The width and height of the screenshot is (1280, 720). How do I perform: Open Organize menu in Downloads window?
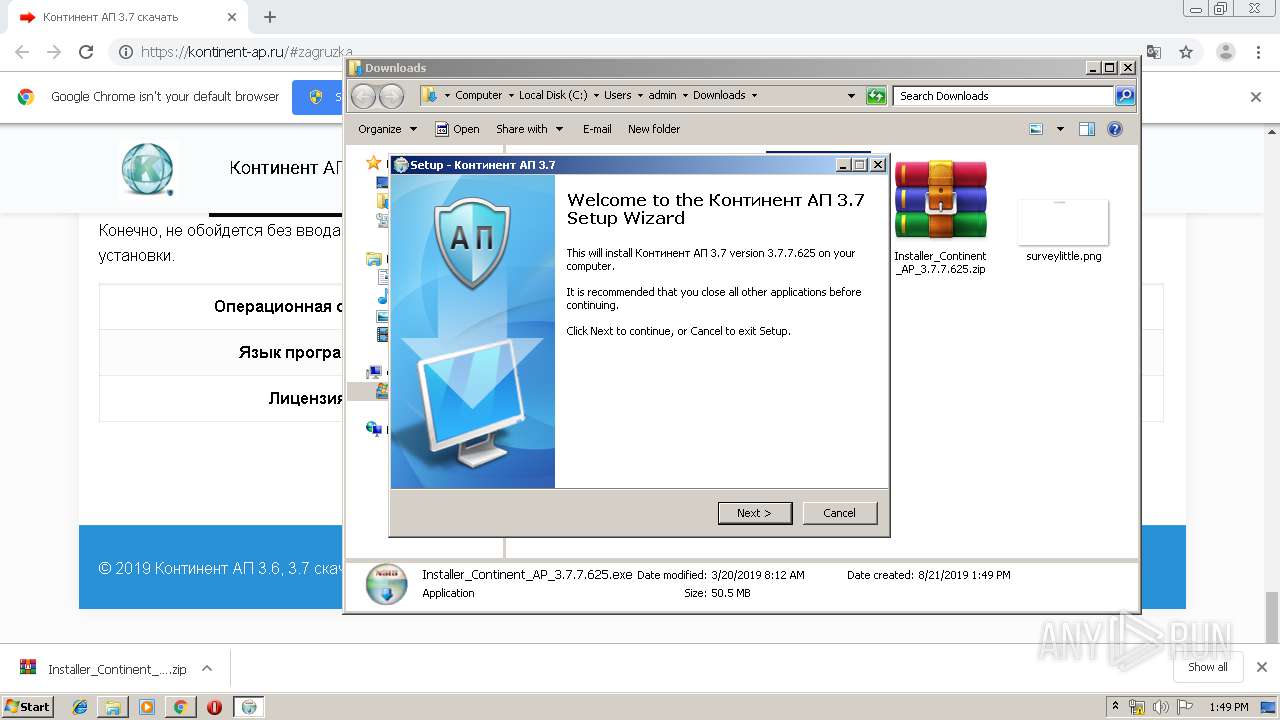click(x=387, y=129)
